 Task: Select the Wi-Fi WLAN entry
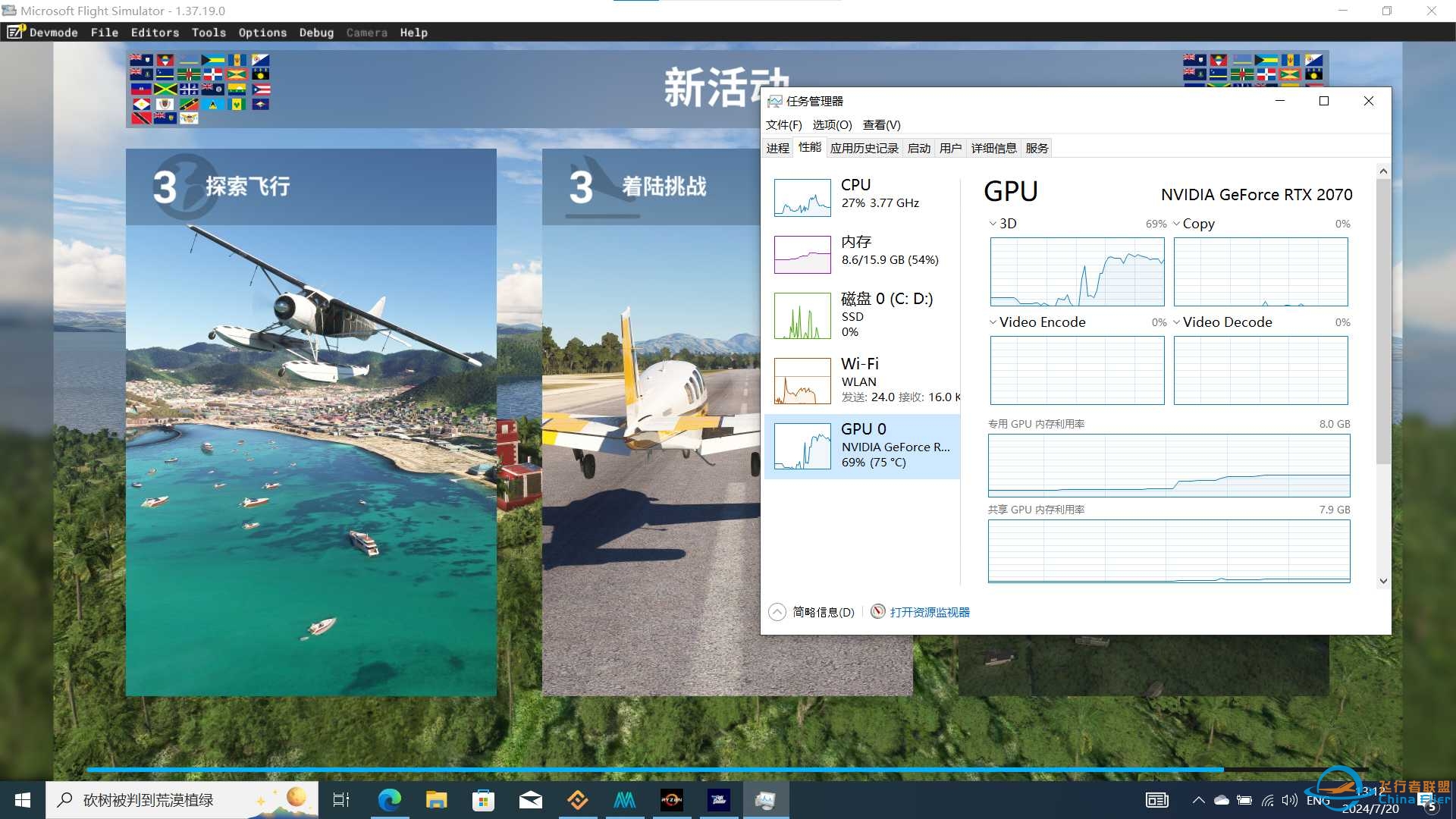pos(863,380)
